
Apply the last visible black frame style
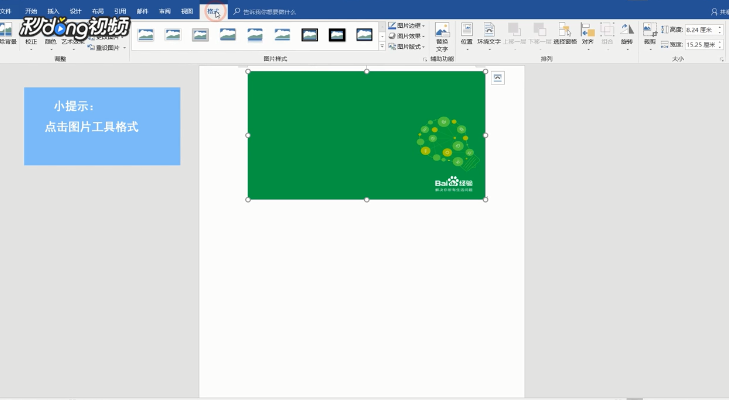point(364,34)
